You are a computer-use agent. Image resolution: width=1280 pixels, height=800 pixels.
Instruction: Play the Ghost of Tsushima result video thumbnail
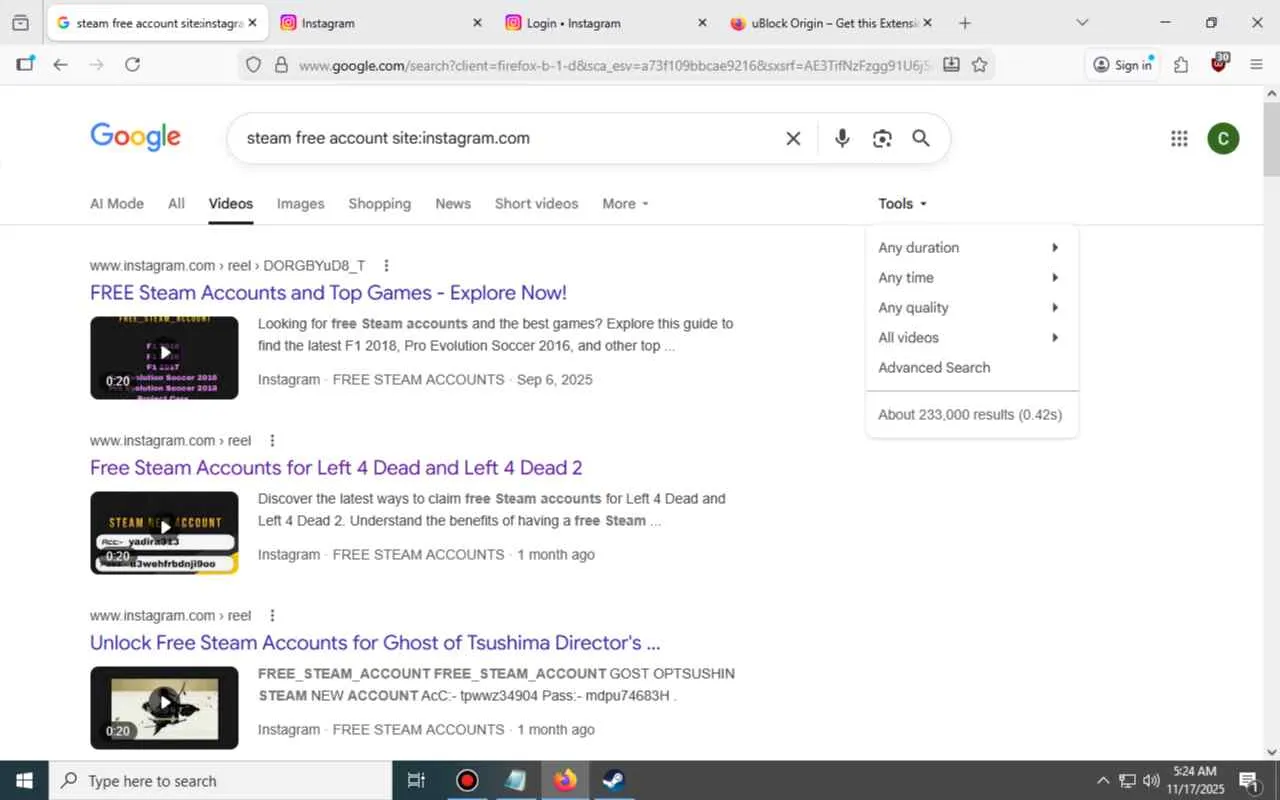tap(164, 708)
